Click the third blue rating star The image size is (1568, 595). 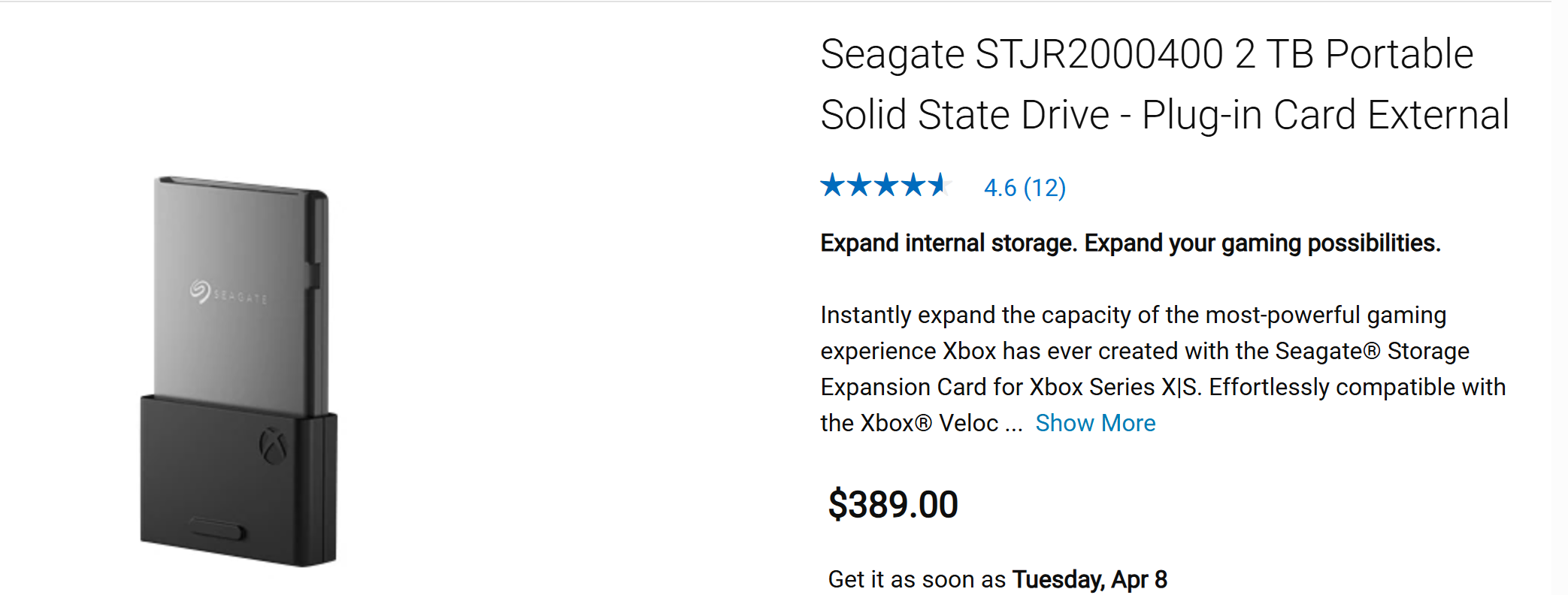pyautogui.click(x=887, y=185)
